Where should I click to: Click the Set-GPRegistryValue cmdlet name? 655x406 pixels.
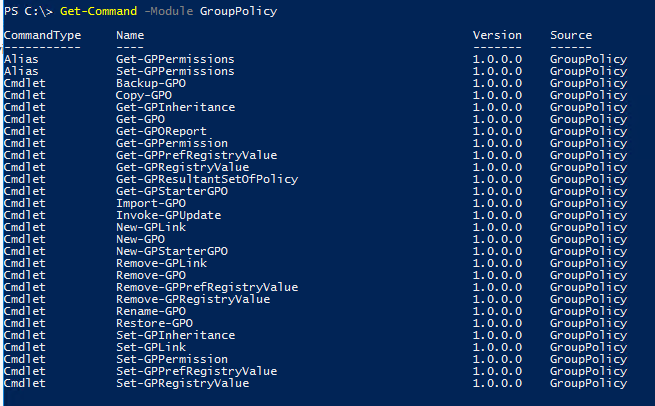pos(183,383)
